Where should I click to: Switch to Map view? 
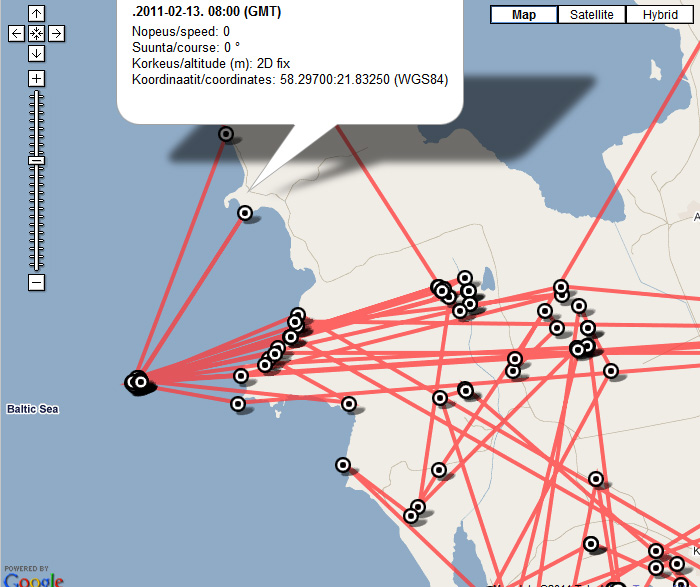(x=523, y=14)
